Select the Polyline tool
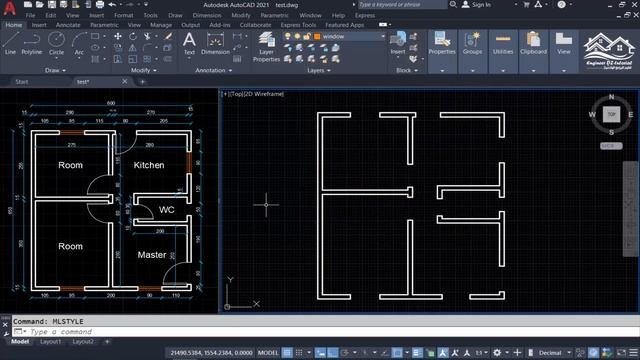 tap(31, 43)
